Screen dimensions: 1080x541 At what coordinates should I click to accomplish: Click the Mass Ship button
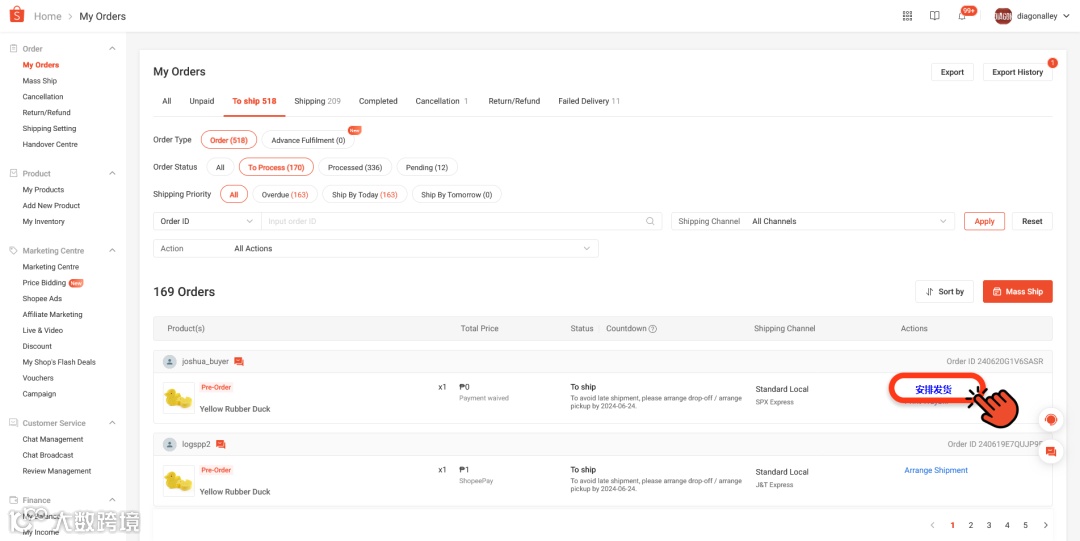(x=1017, y=292)
